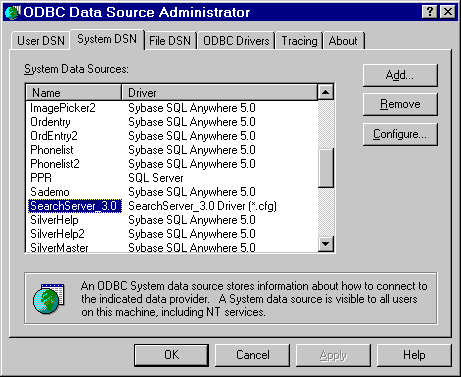
Task: Click the SearchServer_3.0 Driver (*.cfg) cell
Action: point(202,206)
